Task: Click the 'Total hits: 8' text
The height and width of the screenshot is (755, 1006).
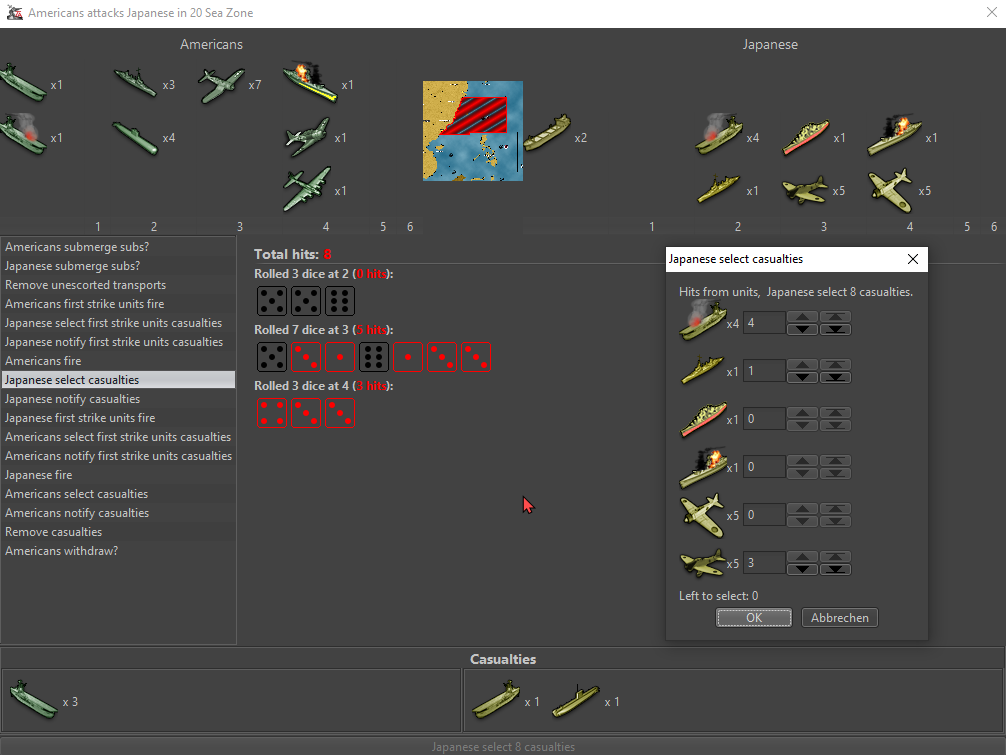Action: click(x=293, y=254)
